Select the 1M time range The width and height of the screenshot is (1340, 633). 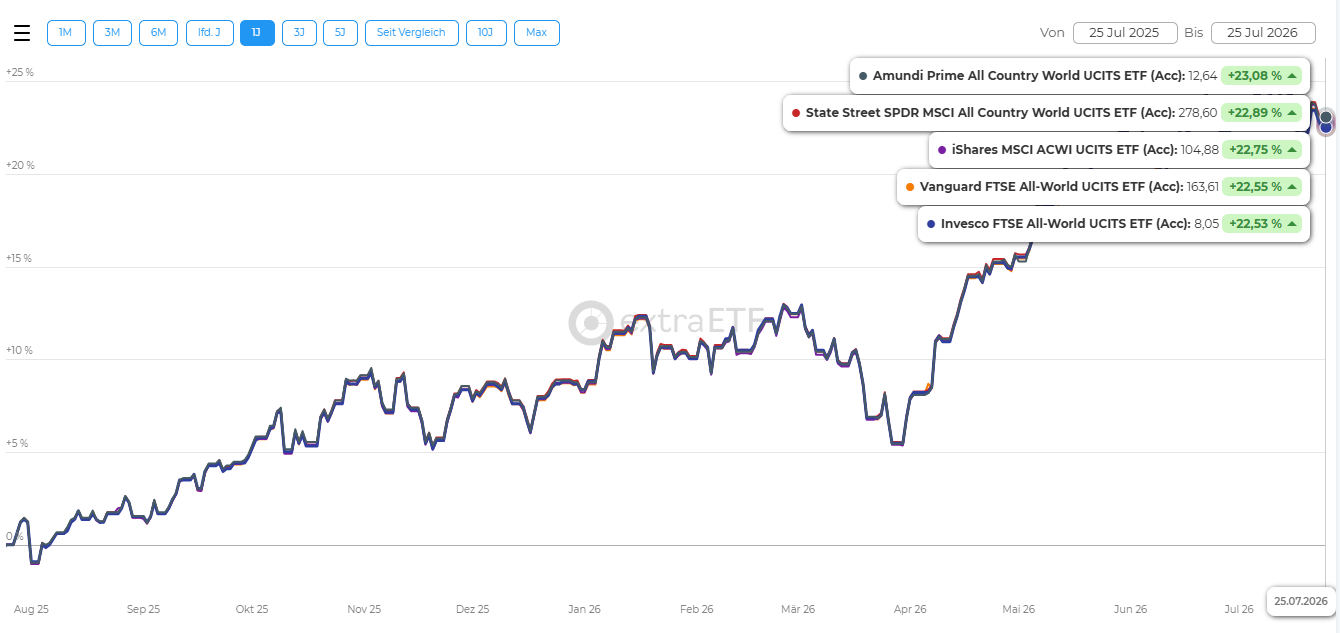(x=66, y=33)
